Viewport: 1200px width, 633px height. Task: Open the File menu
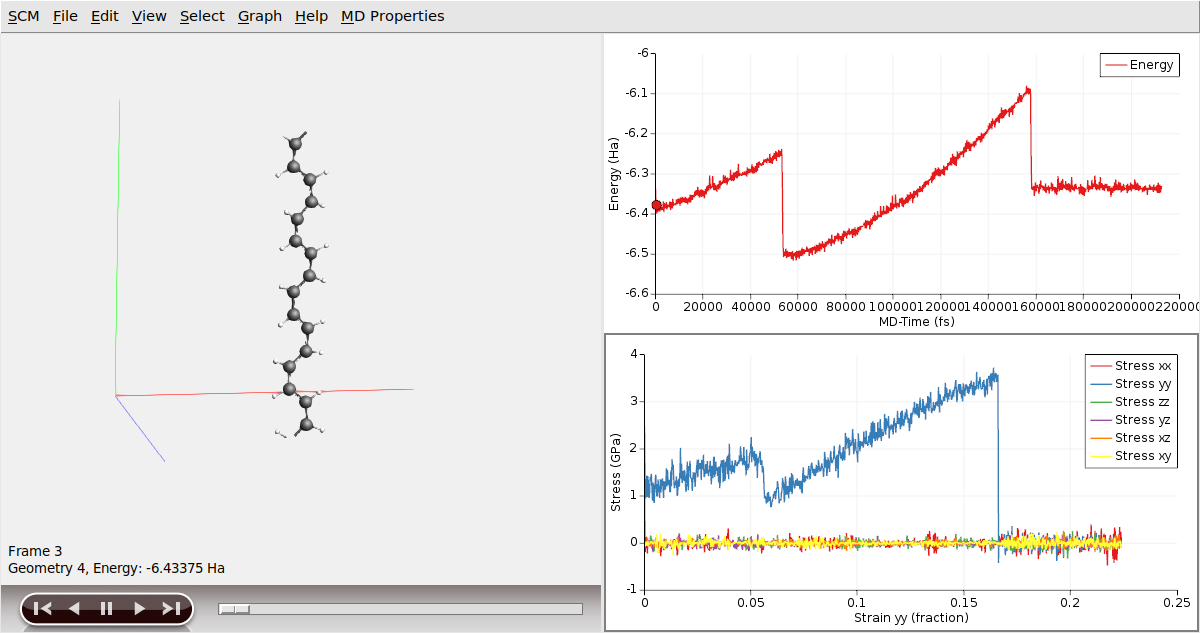pos(65,16)
